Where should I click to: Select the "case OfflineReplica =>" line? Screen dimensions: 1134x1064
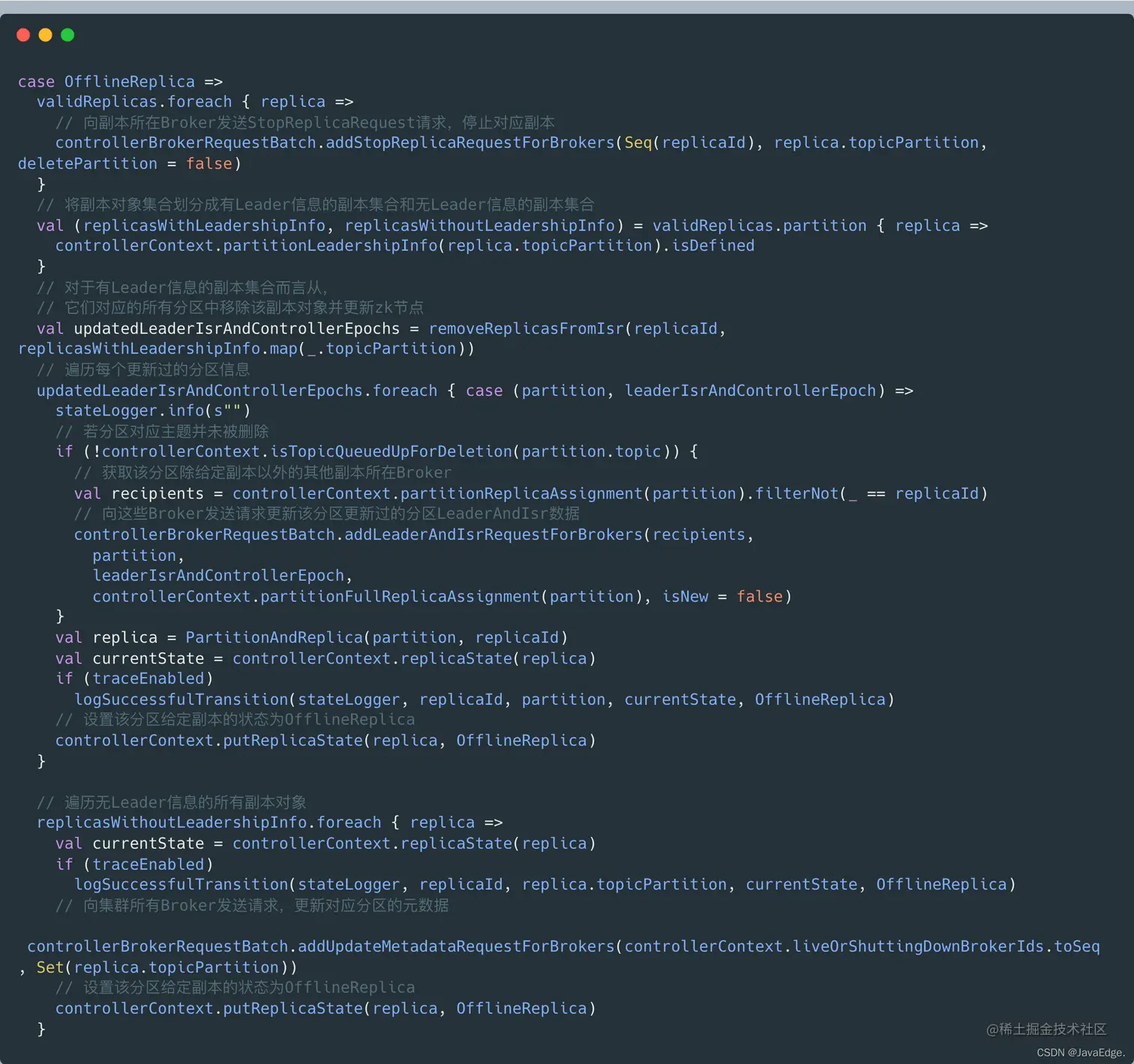[x=120, y=81]
